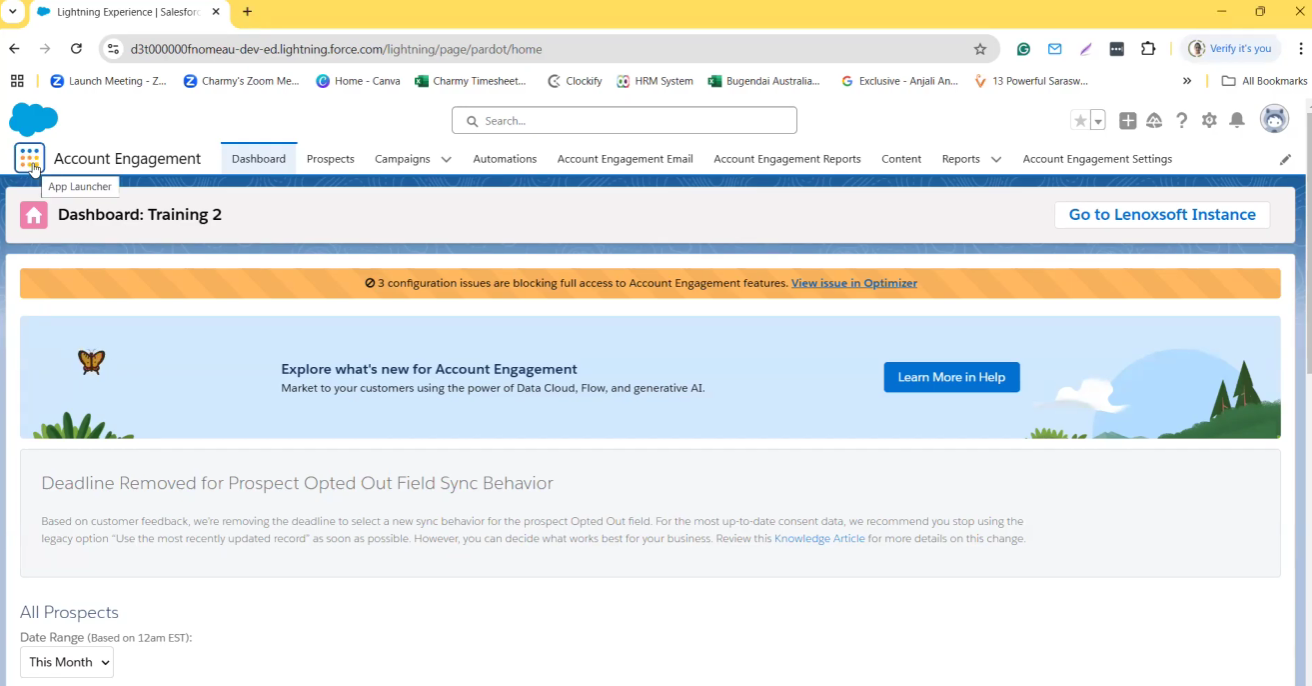Add page to Salesforce favorites star
Image resolution: width=1312 pixels, height=686 pixels.
pos(1080,121)
